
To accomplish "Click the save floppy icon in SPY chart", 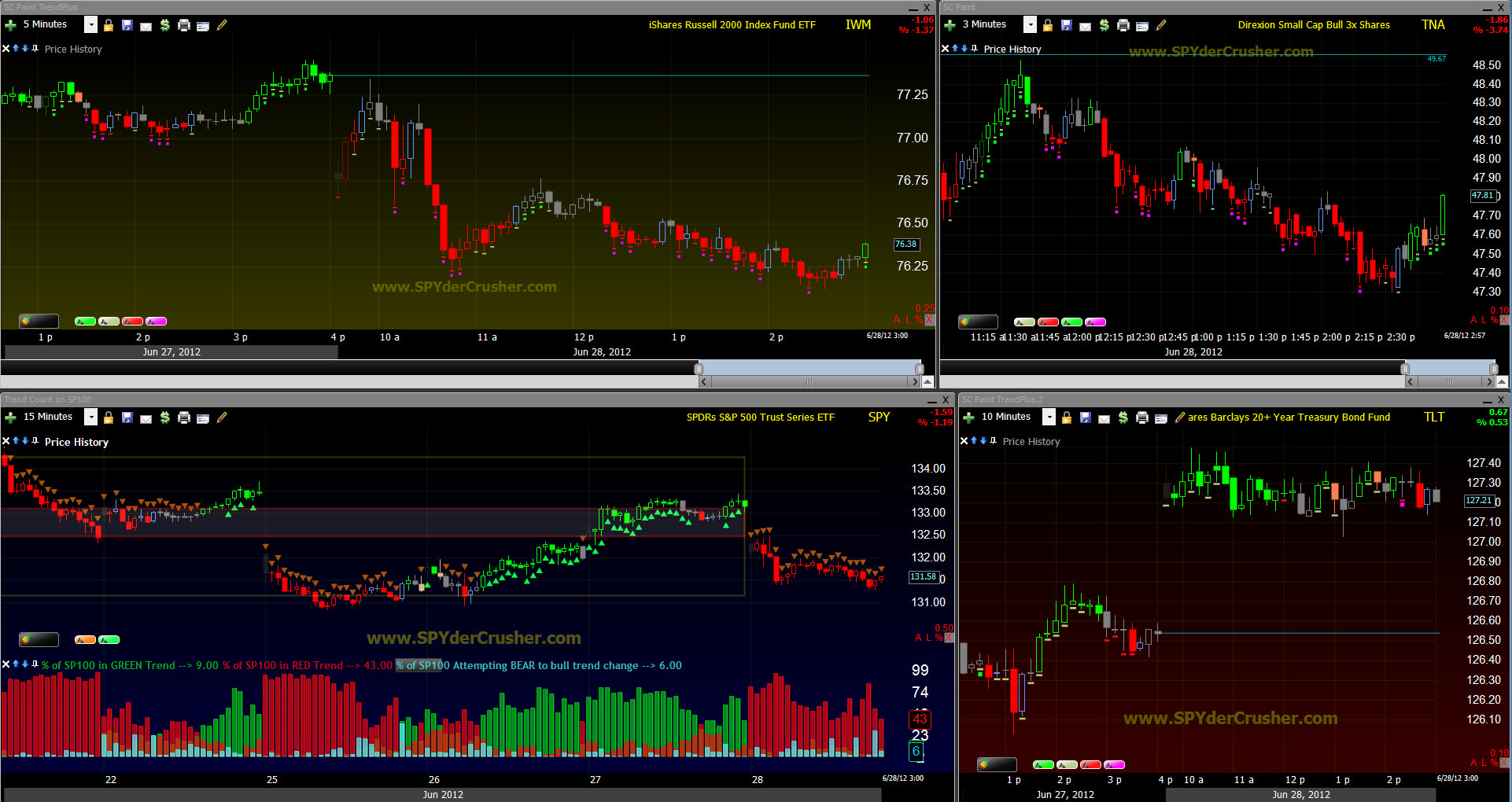I will [127, 418].
